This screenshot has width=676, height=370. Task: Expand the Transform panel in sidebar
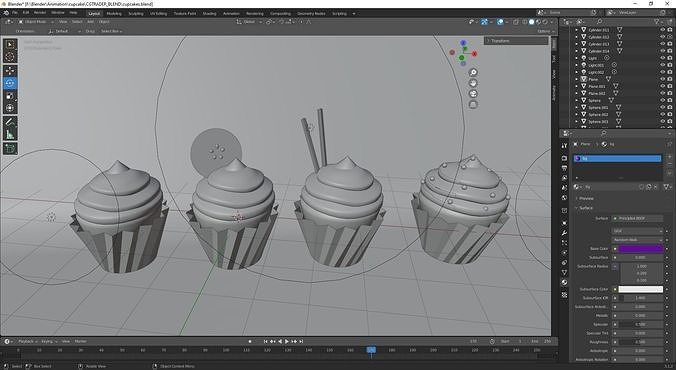(516, 41)
